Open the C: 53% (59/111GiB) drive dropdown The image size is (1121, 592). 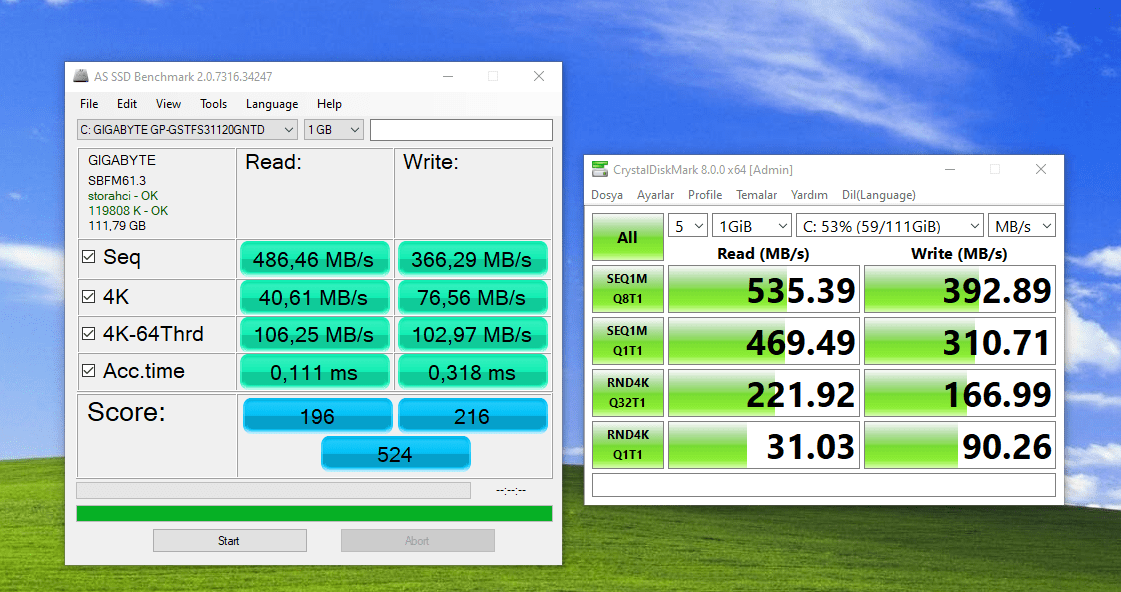coord(889,226)
